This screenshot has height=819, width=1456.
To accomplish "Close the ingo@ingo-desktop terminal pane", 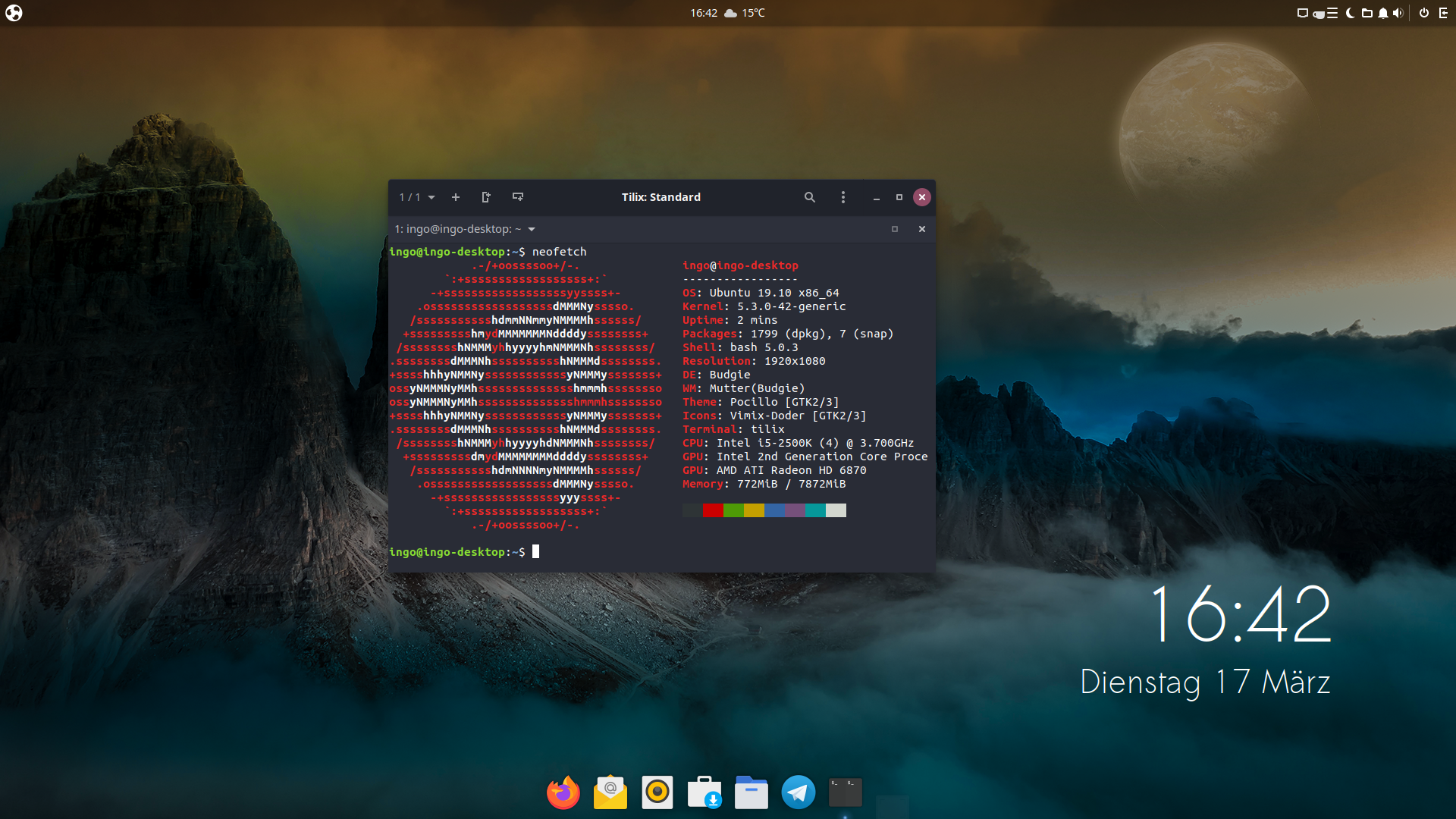I will (x=922, y=229).
